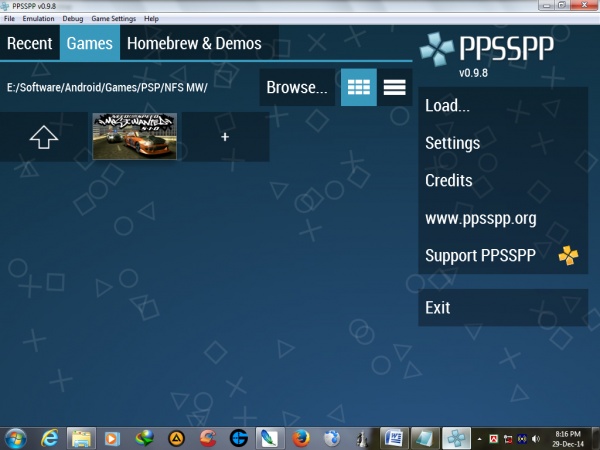Open the red swirl C taskbar icon
Viewport: 600px width, 450px height.
208,439
